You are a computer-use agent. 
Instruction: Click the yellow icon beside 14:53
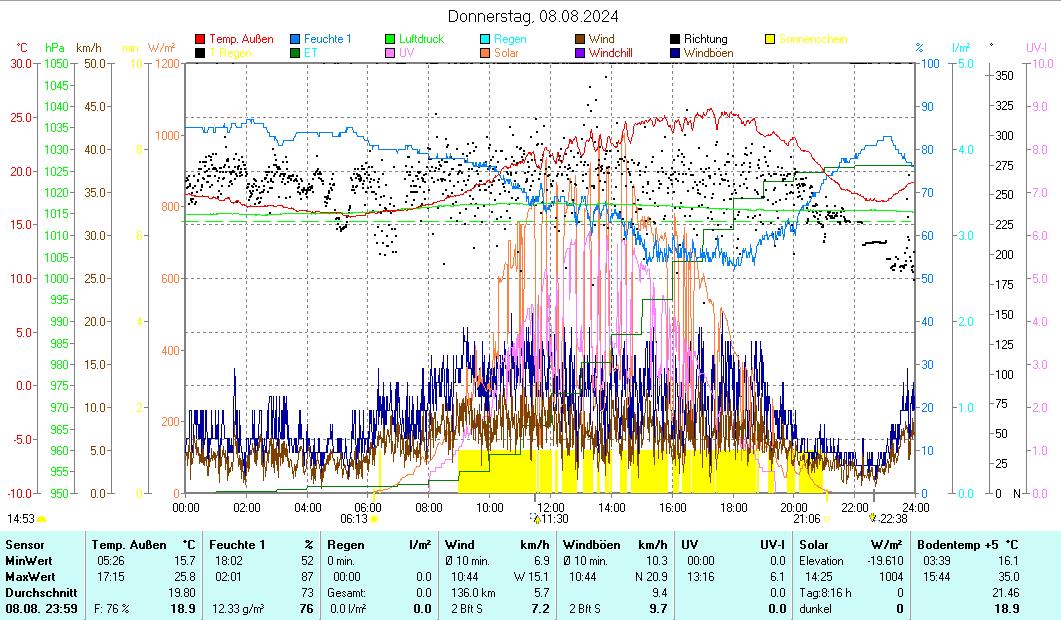[42, 519]
